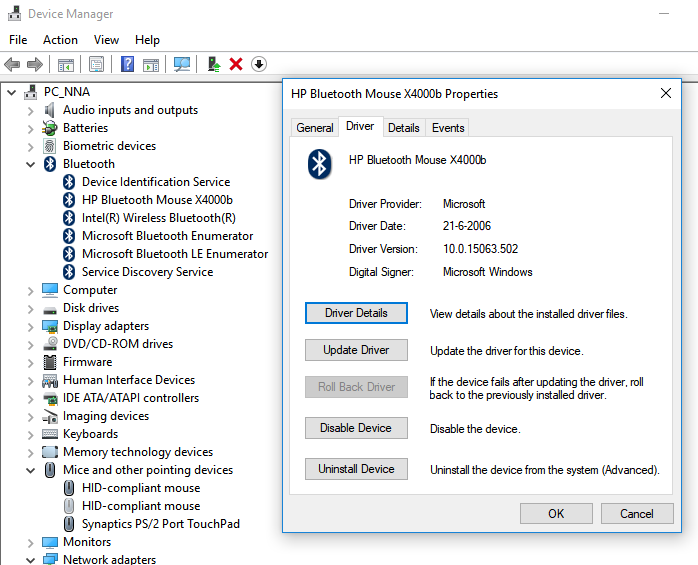
Task: Click the Computer category monitor icon
Action: (49, 290)
